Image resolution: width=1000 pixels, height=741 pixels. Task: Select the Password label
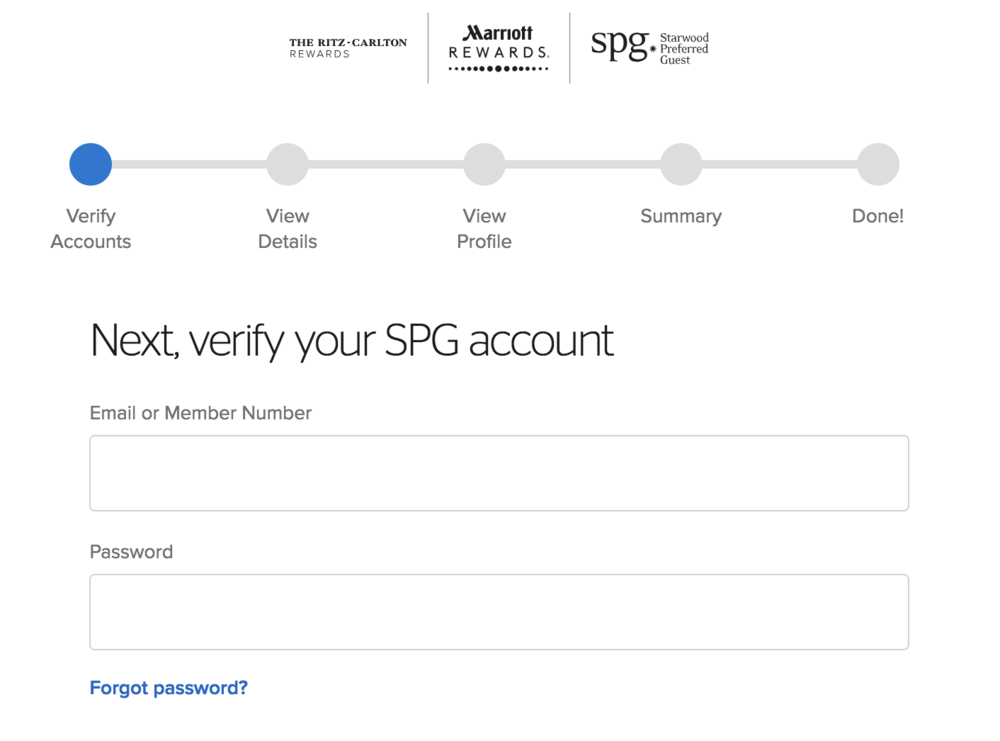click(x=131, y=551)
